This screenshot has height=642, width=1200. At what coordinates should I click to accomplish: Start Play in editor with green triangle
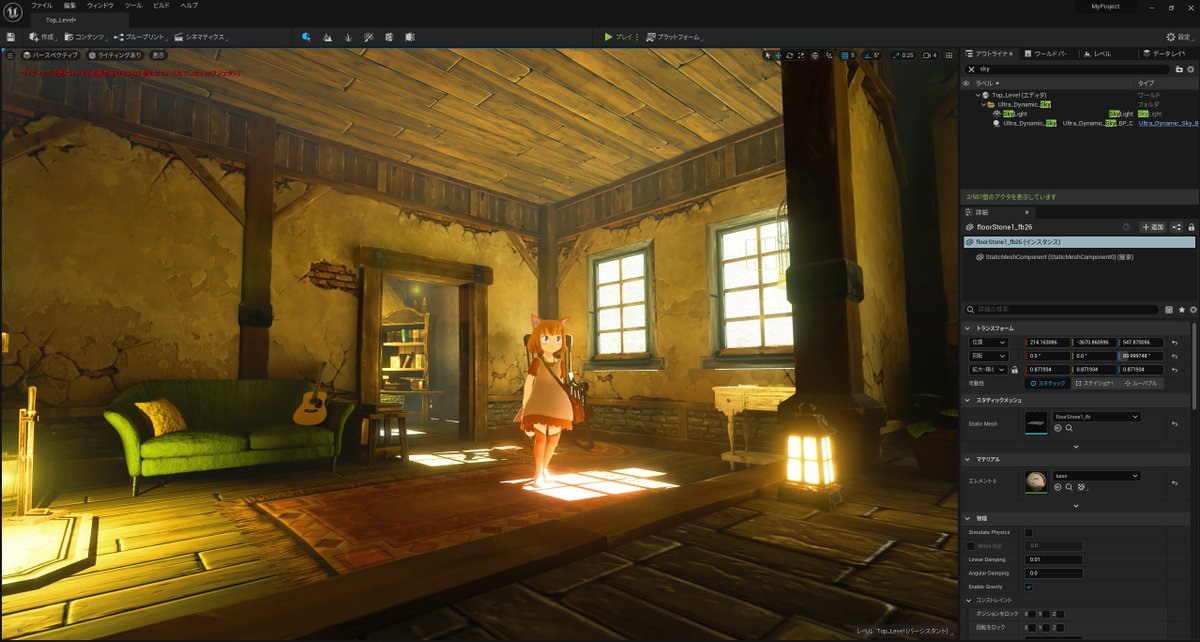(x=609, y=37)
